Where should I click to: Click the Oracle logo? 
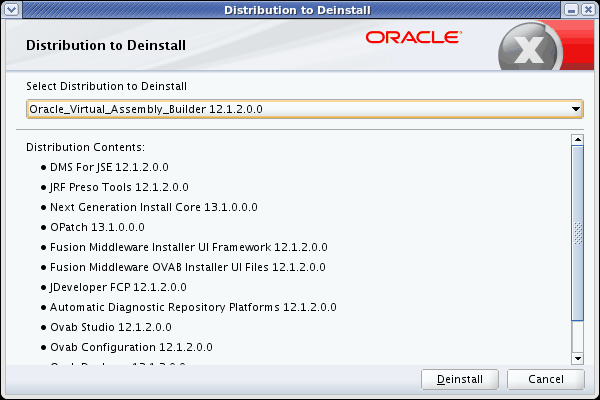pos(414,37)
